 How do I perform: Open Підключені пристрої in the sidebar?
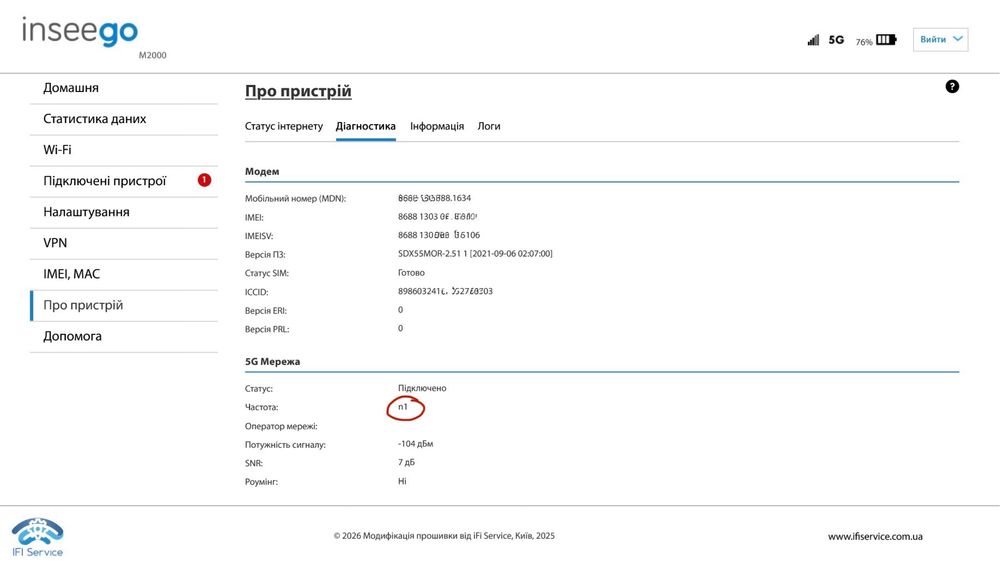(x=124, y=181)
